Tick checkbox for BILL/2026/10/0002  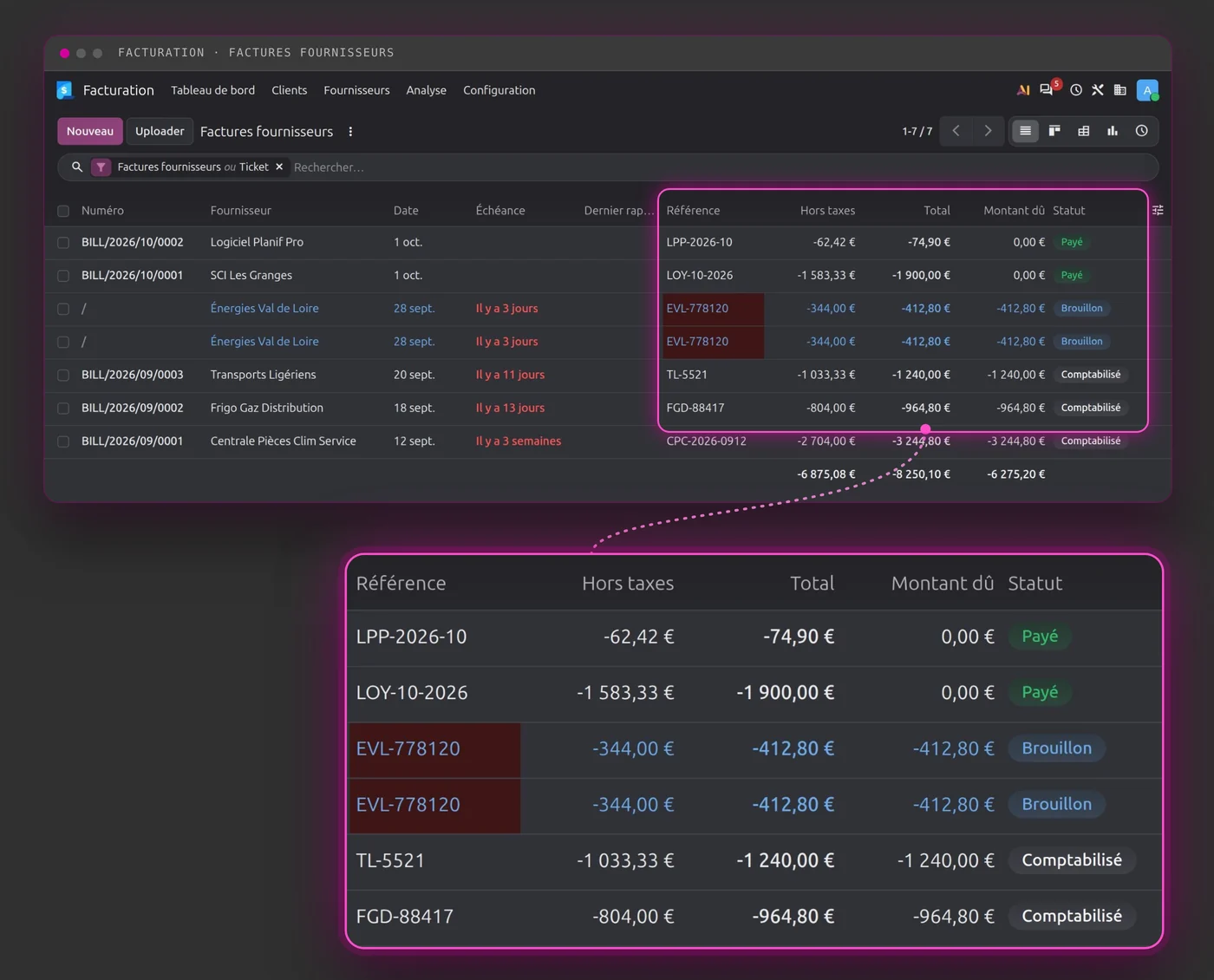63,243
